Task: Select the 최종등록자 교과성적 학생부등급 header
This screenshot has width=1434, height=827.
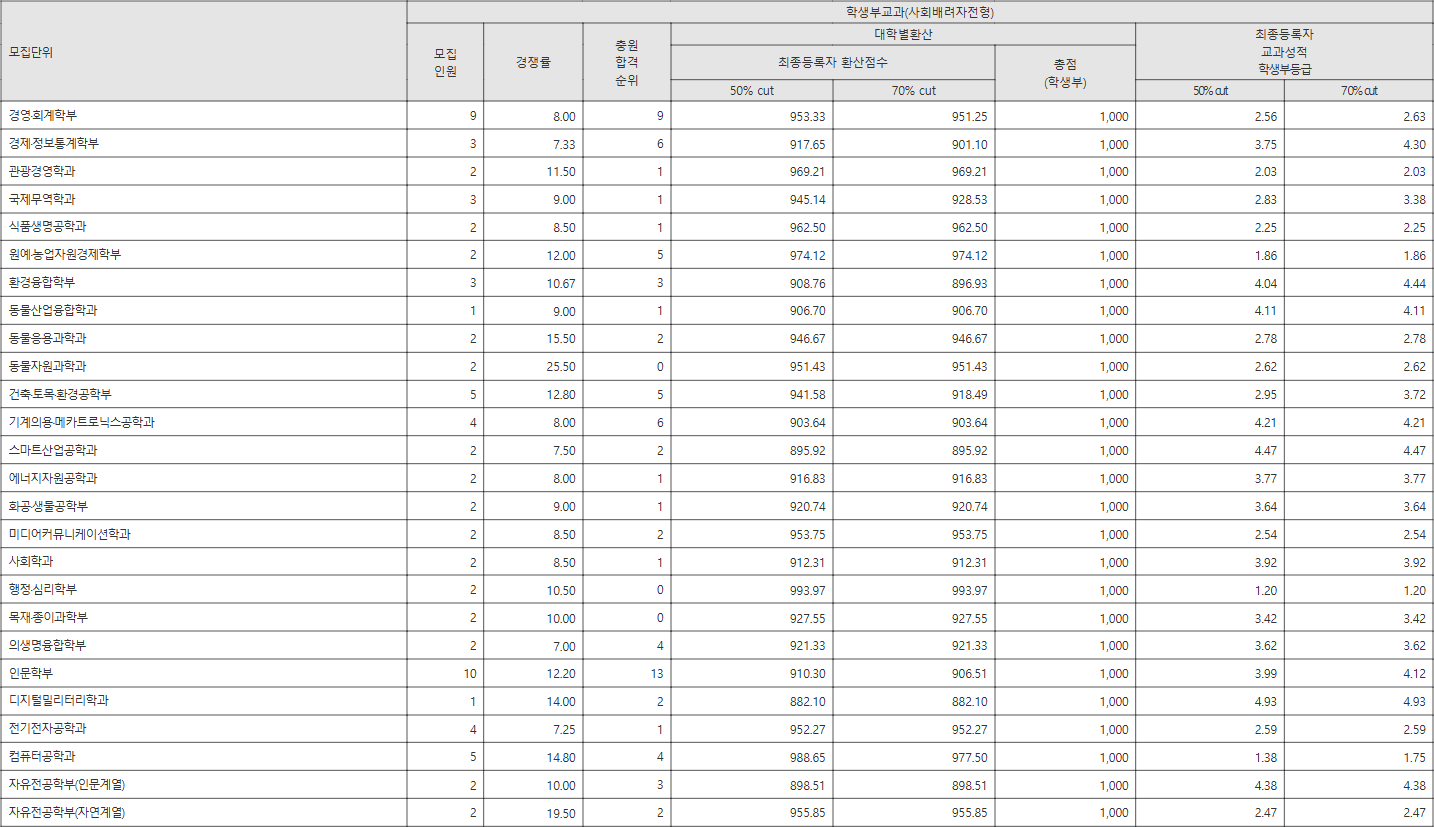Action: [1284, 52]
